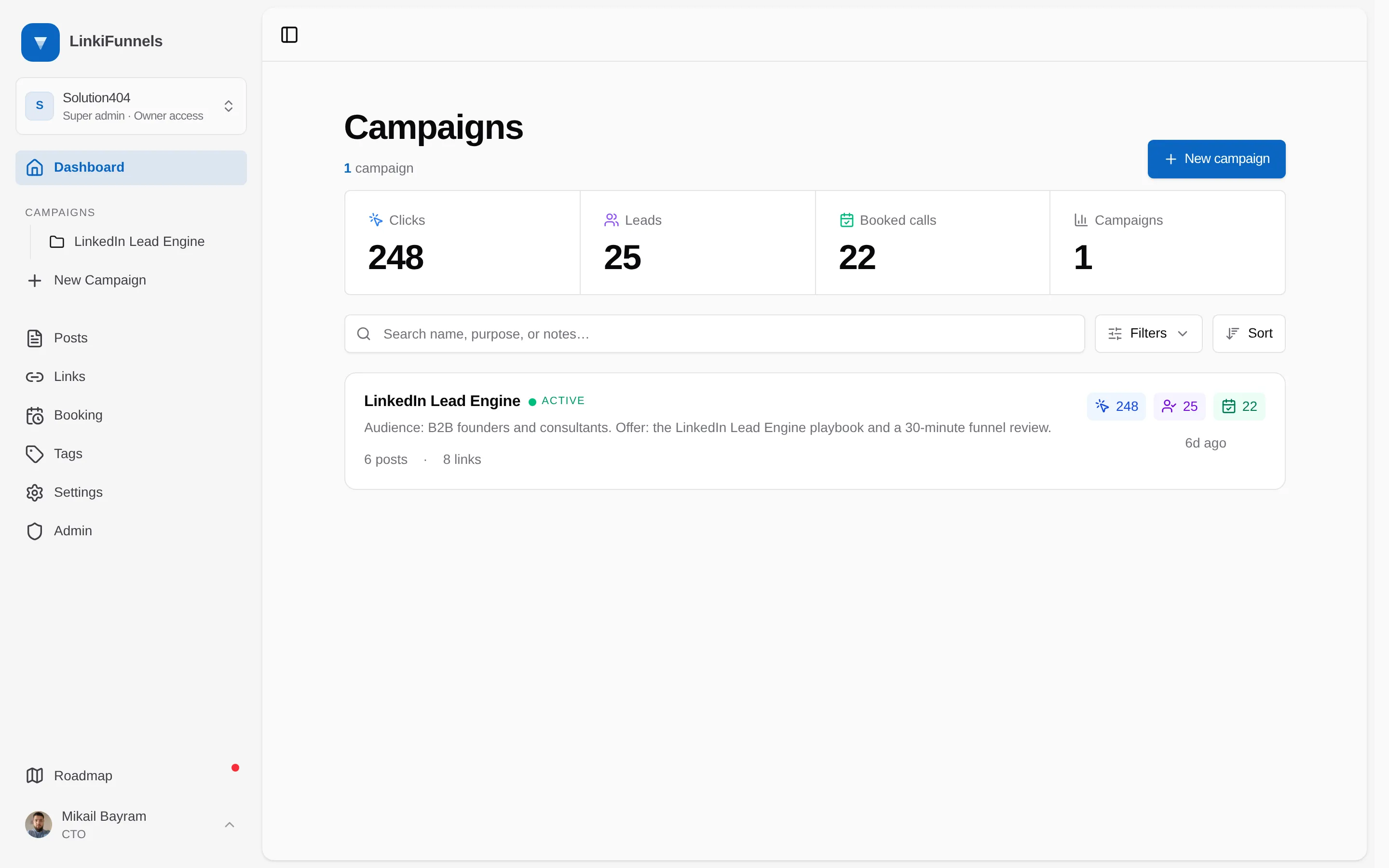
Task: Click the campaign audience description text
Action: [x=708, y=428]
